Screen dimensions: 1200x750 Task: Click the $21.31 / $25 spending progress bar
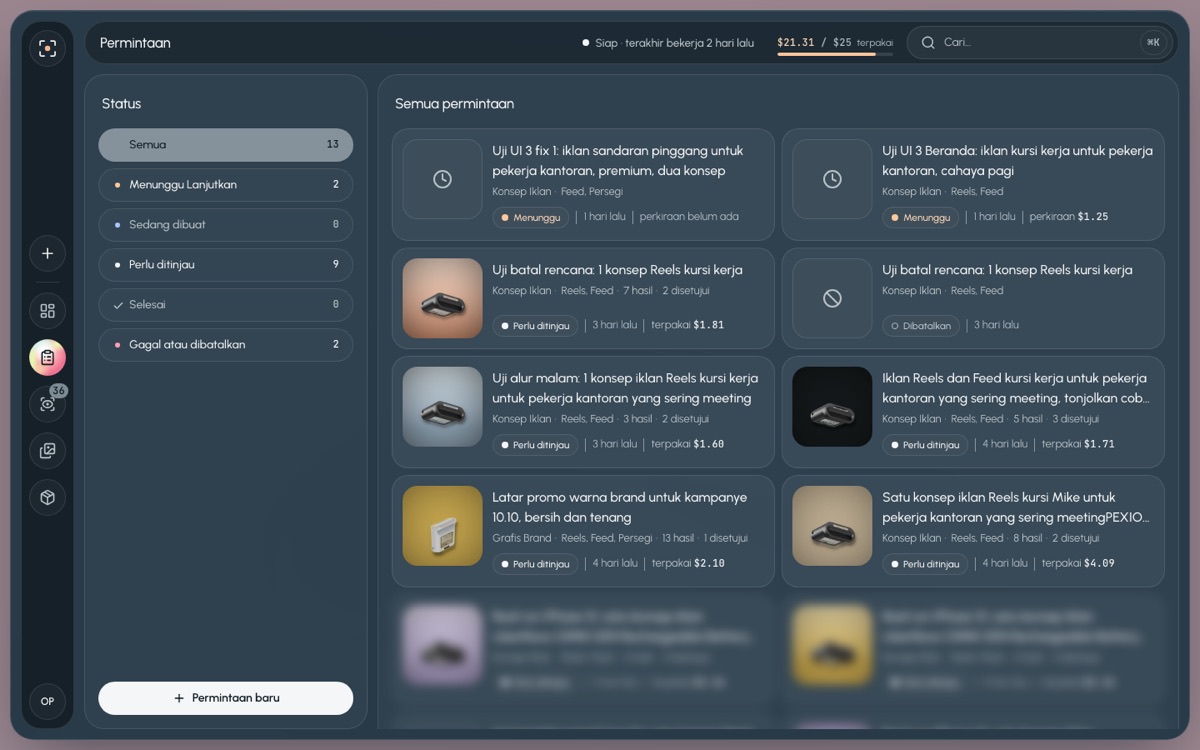click(x=835, y=54)
